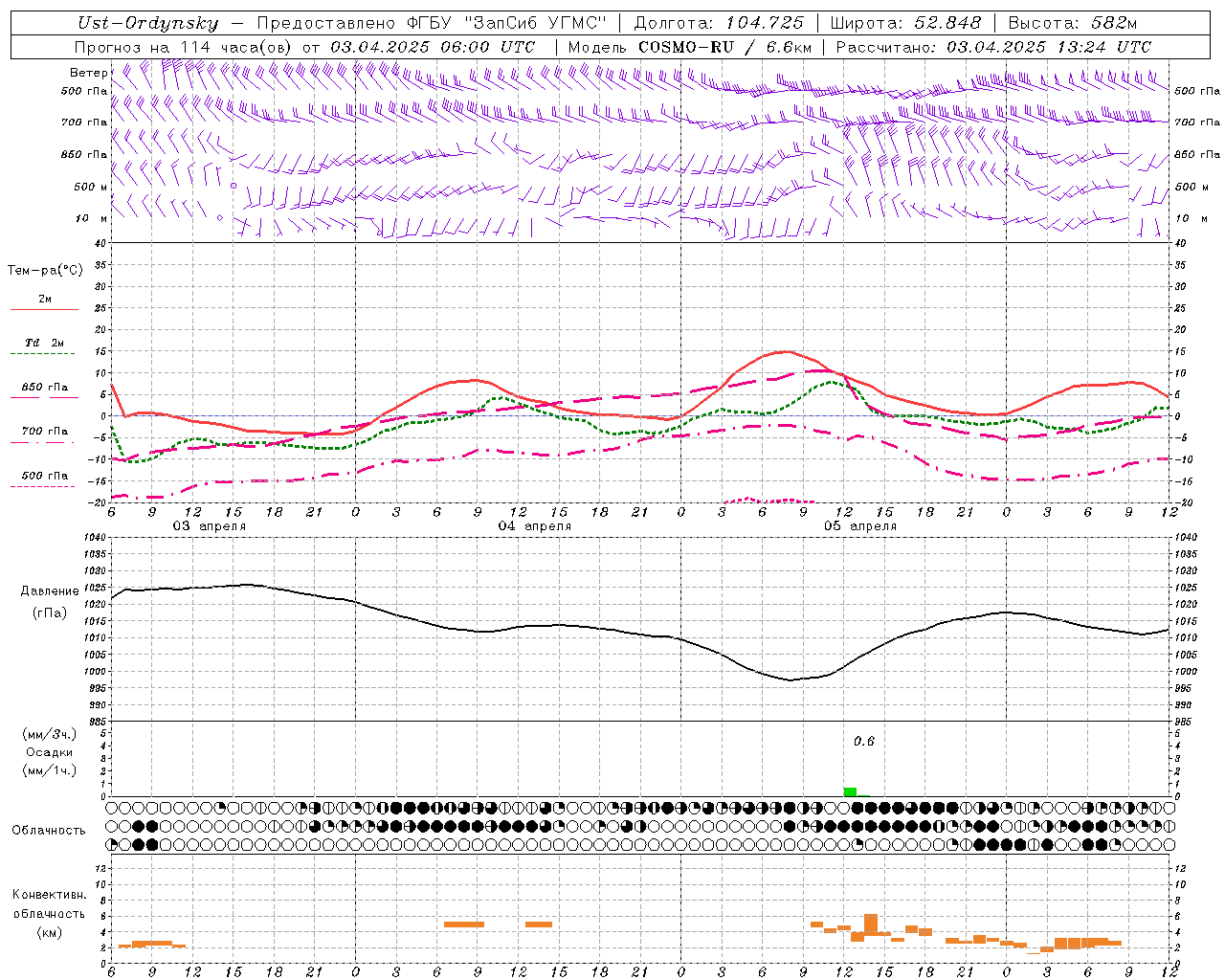This screenshot has height=980, width=1225.
Task: Select the latitude value "Широта: 52.848"
Action: (905, 23)
